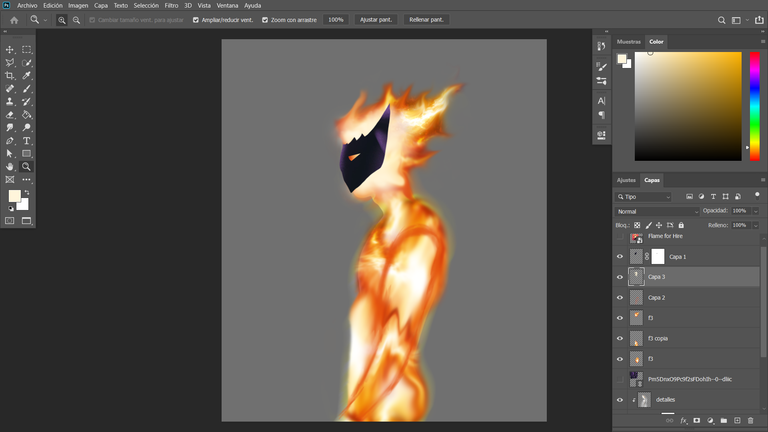Open the Color panel flyout menu
Image resolution: width=768 pixels, height=432 pixels.
coord(763,42)
